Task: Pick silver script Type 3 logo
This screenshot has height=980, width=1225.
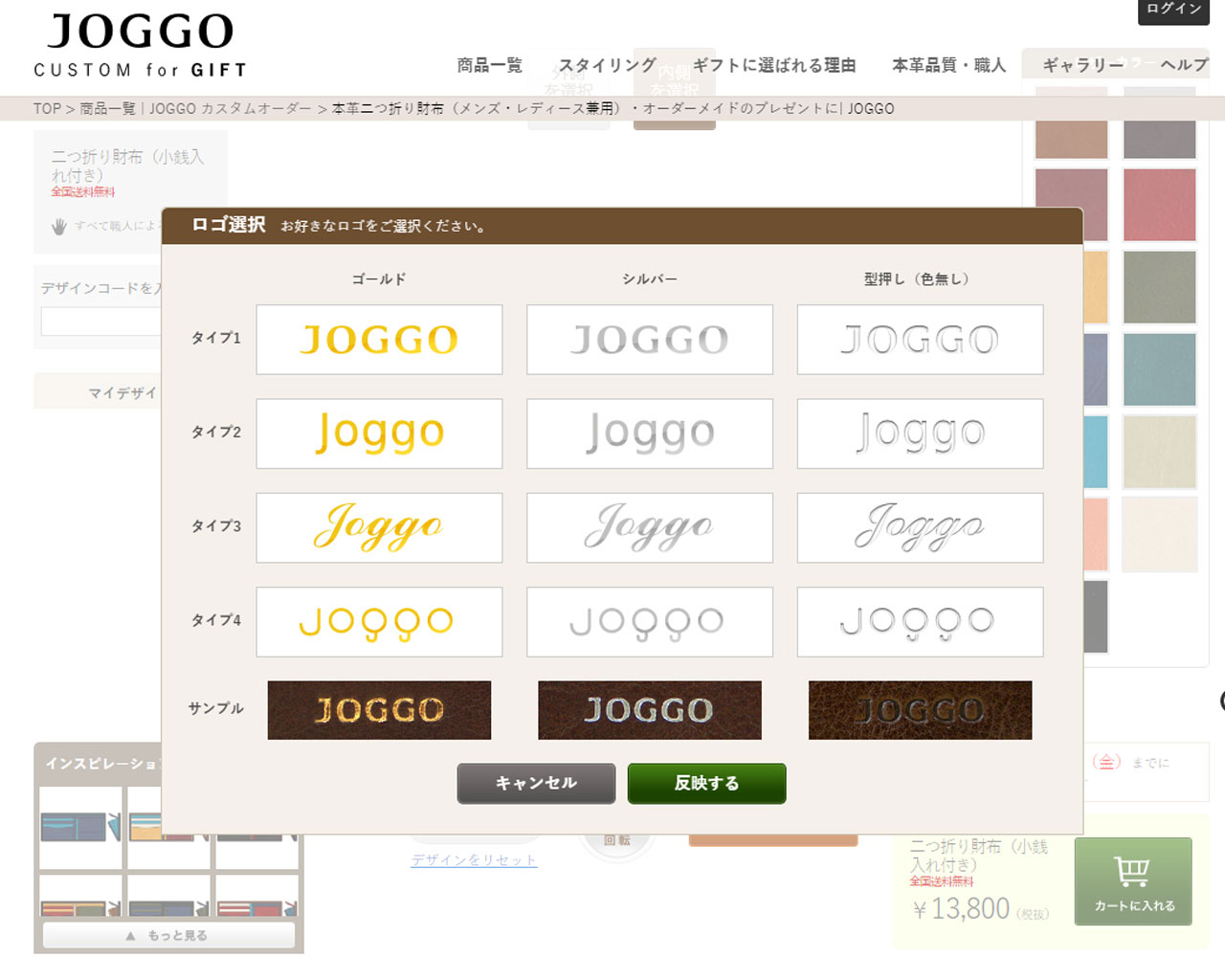Action: (x=650, y=527)
